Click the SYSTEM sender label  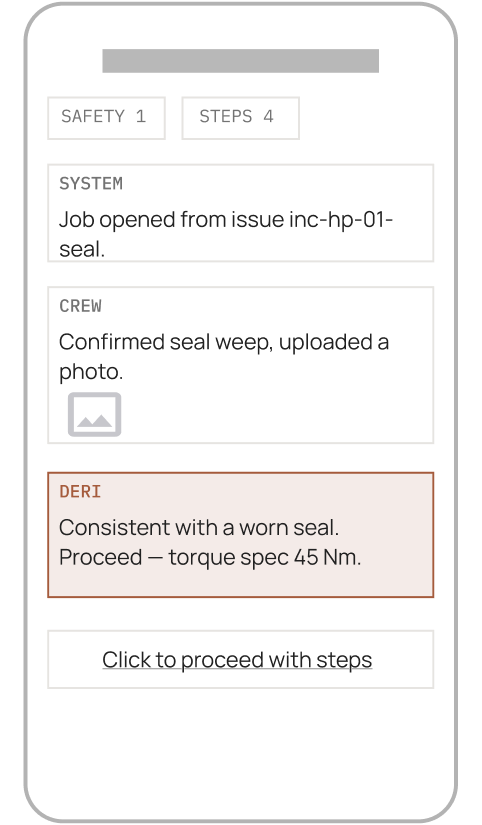(91, 184)
